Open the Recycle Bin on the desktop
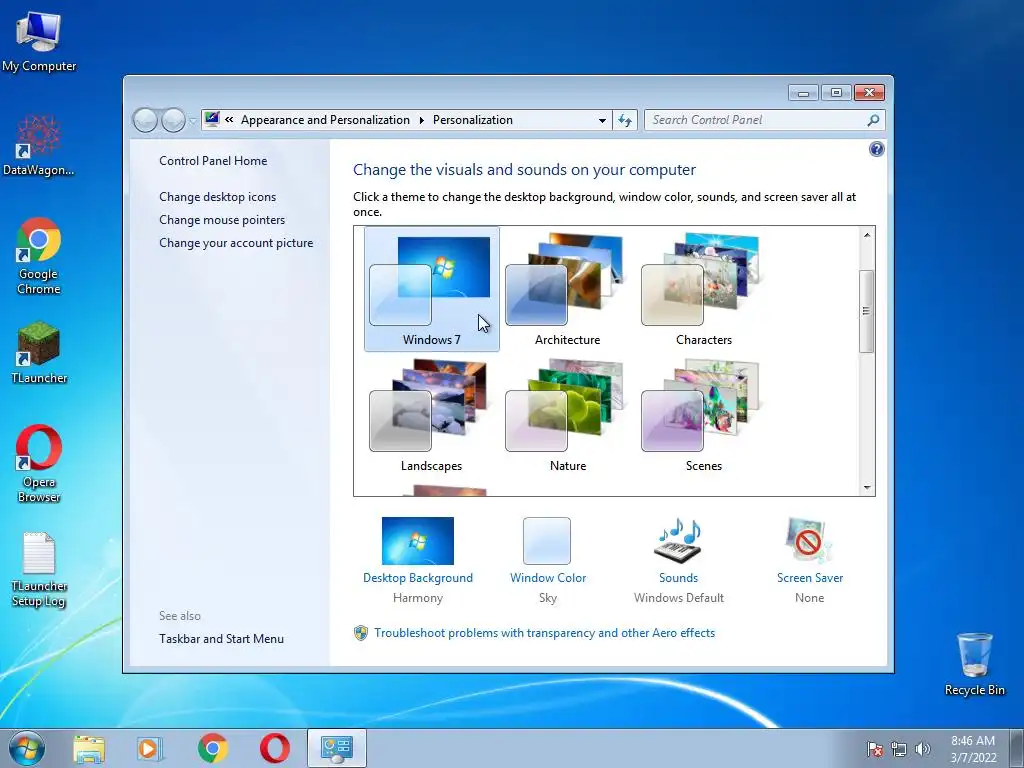 pyautogui.click(x=974, y=664)
